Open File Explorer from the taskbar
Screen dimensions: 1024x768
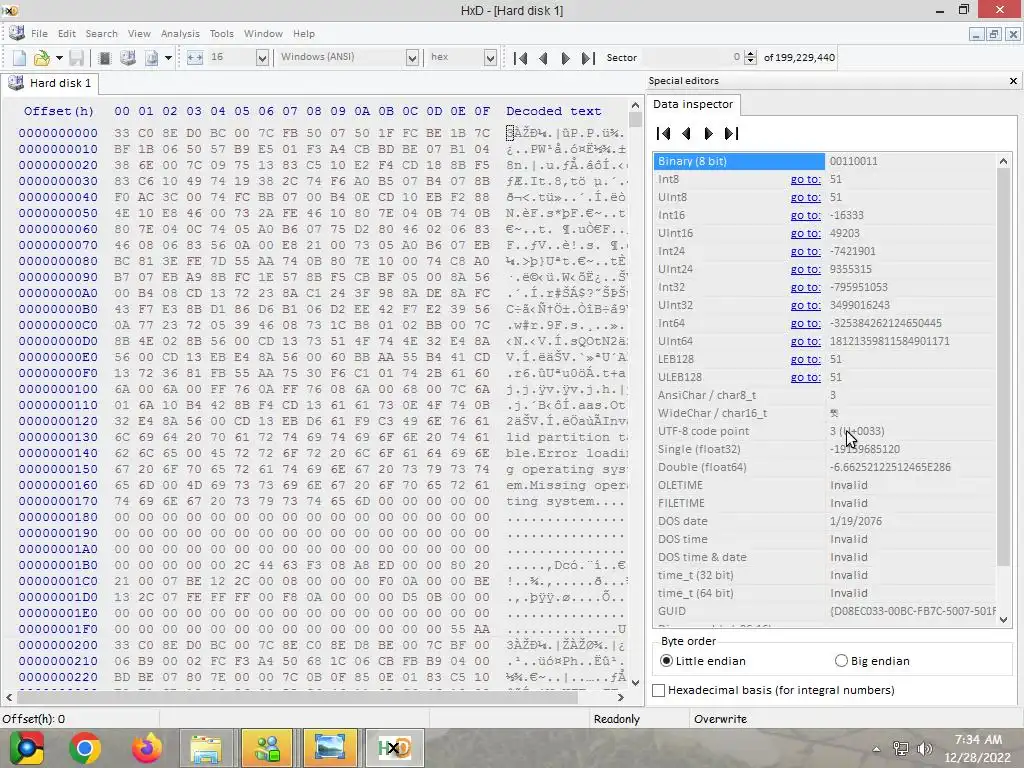coord(206,748)
